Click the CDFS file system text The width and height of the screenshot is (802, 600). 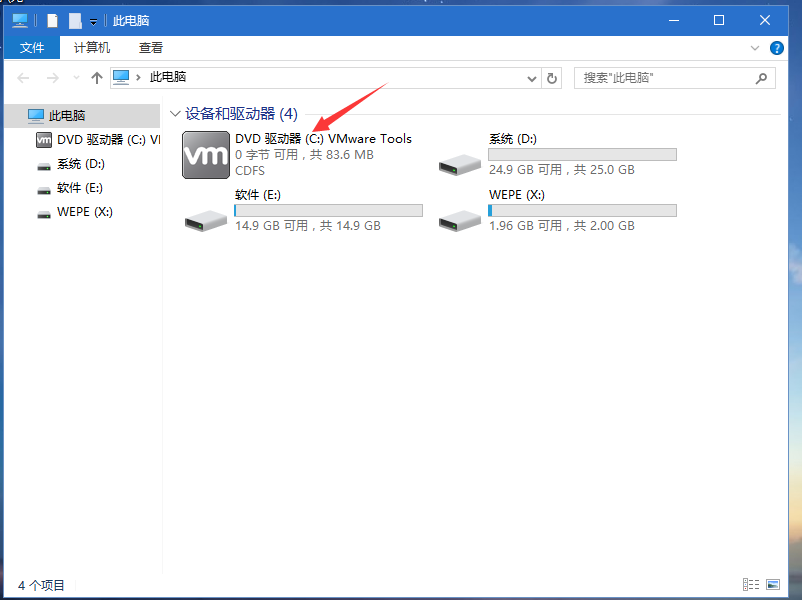[250, 170]
